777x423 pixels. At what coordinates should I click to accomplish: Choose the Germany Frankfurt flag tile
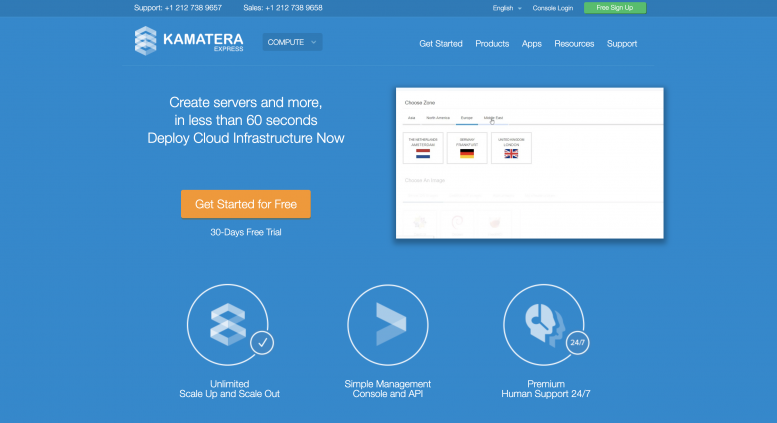pos(467,148)
